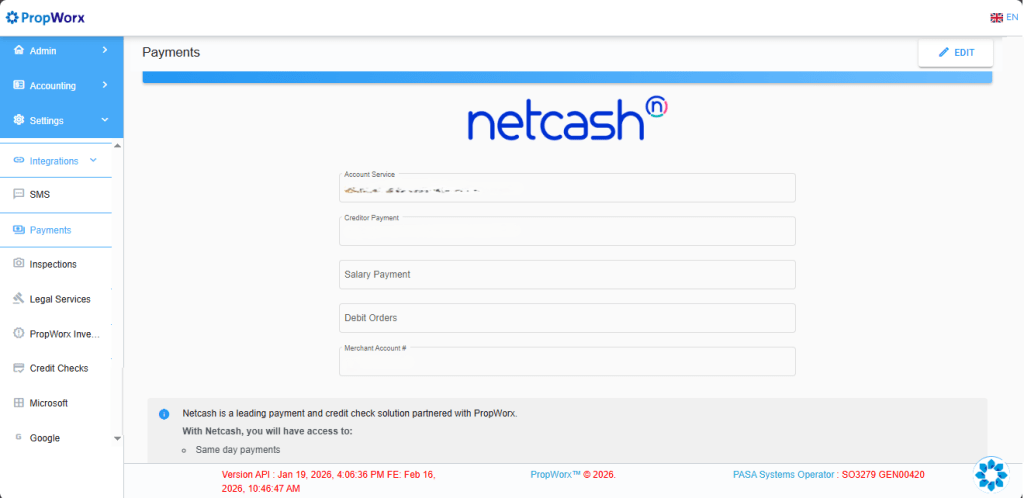
Task: Click the Credit Checks card icon
Action: [x=19, y=368]
